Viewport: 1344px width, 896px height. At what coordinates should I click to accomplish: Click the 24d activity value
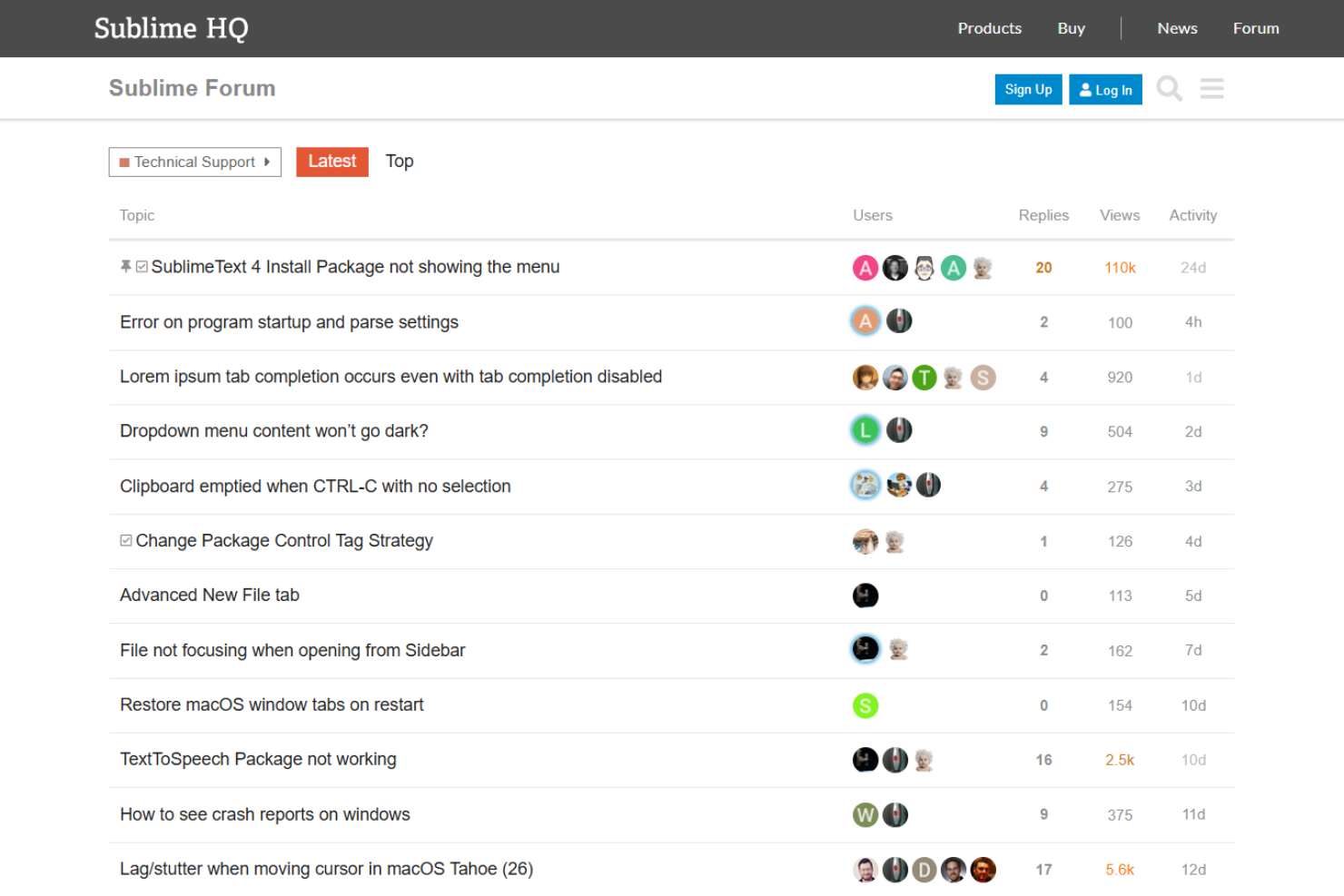coord(1193,268)
